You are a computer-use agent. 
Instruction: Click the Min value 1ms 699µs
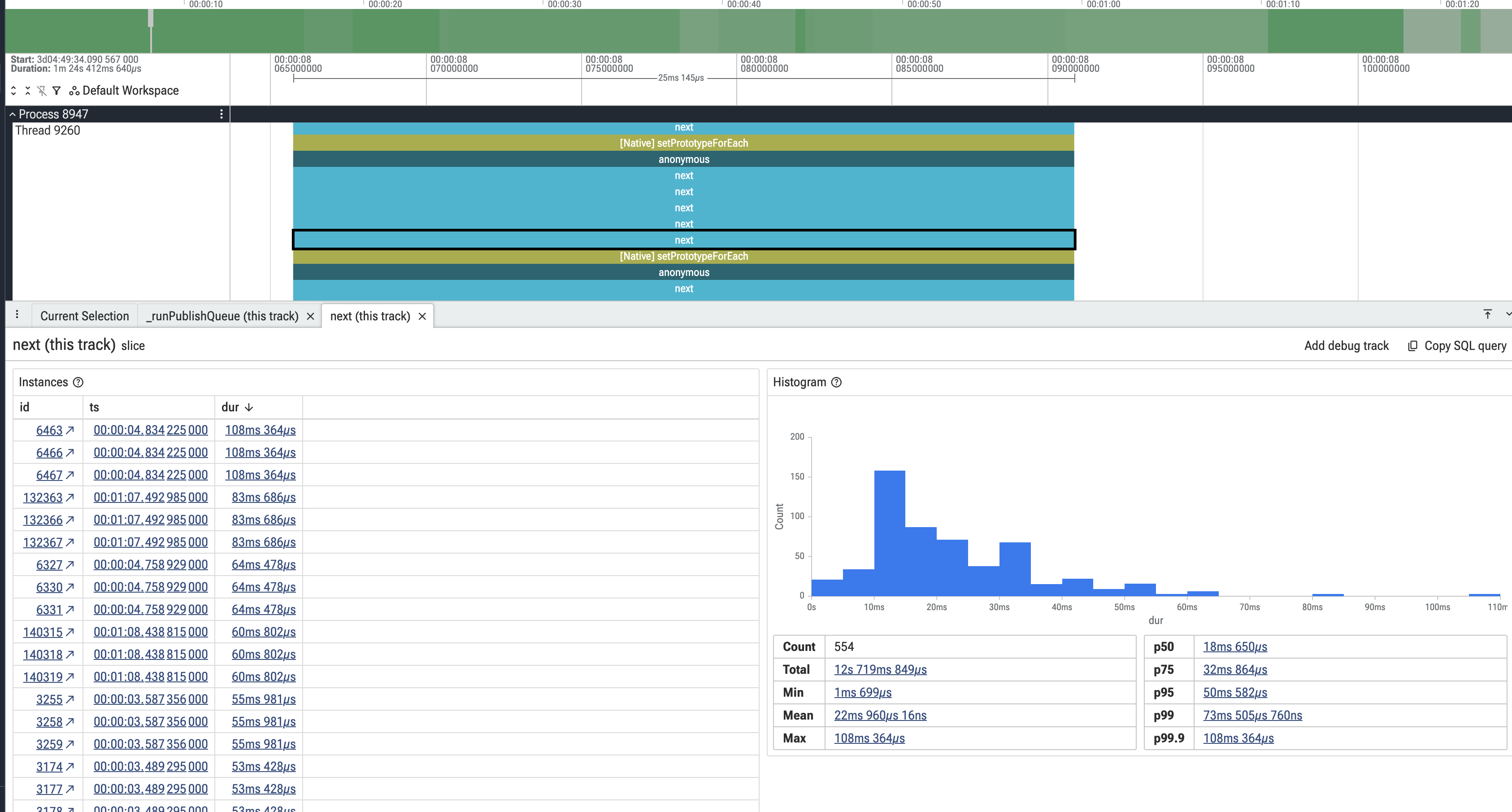tap(863, 692)
